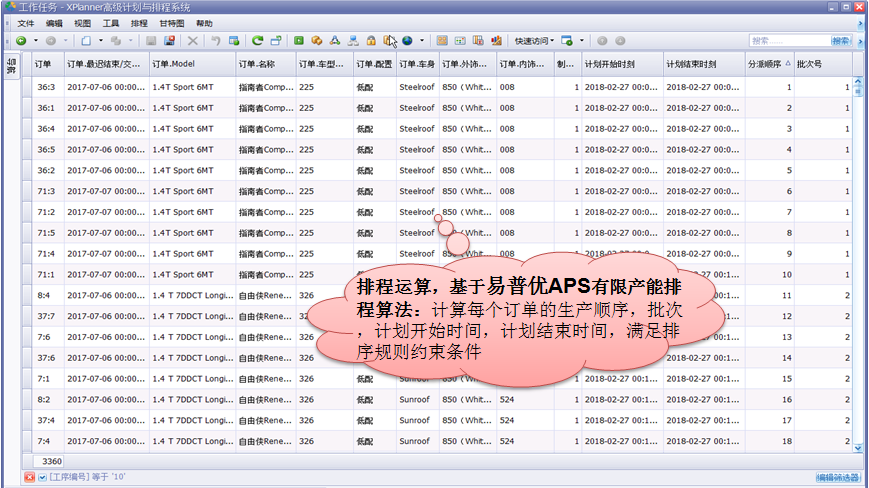Click the 订单.Model column header
Viewport: 869px width, 488px height.
coord(192,64)
